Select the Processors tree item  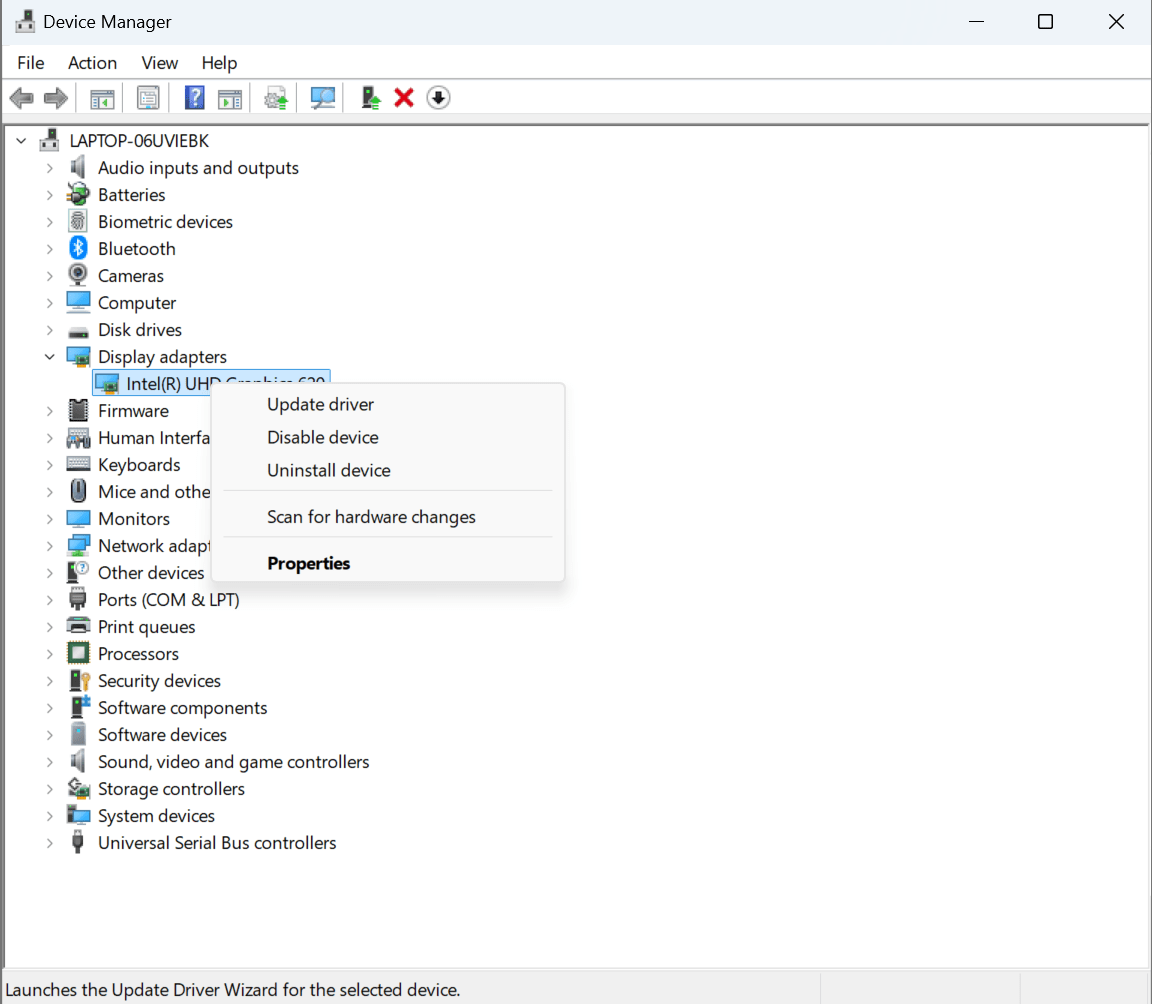pos(138,654)
